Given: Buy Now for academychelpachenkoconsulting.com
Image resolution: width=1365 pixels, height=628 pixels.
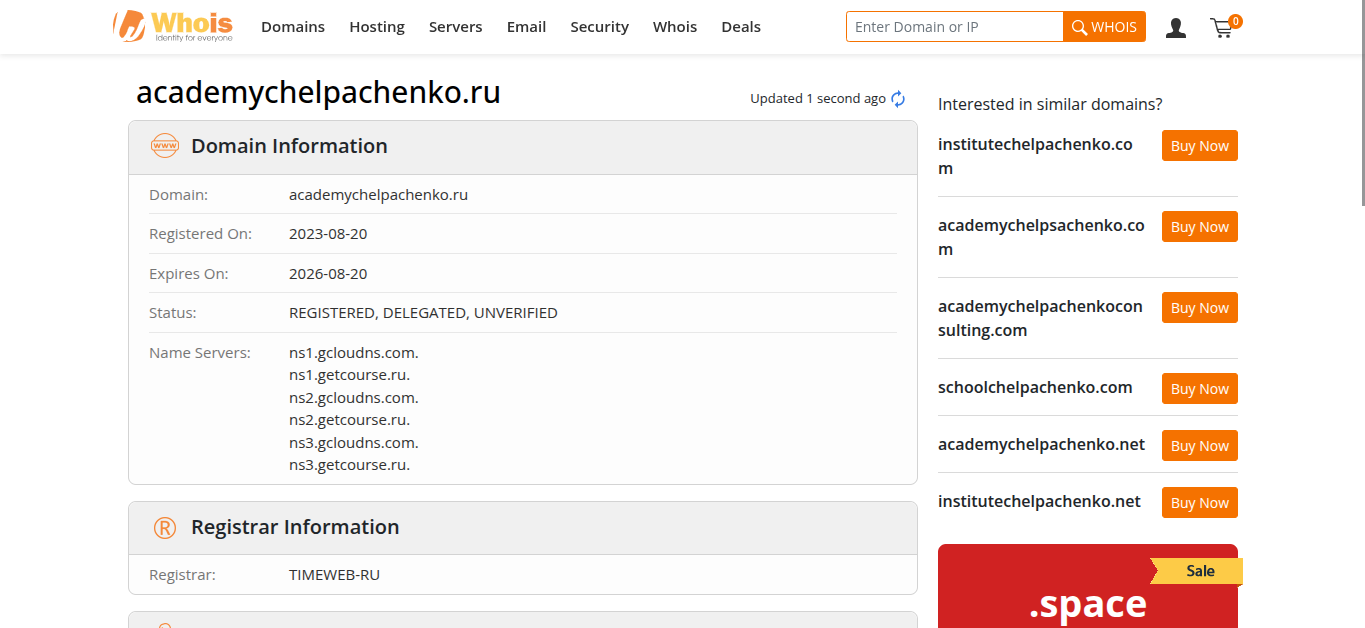Looking at the screenshot, I should click(x=1199, y=308).
